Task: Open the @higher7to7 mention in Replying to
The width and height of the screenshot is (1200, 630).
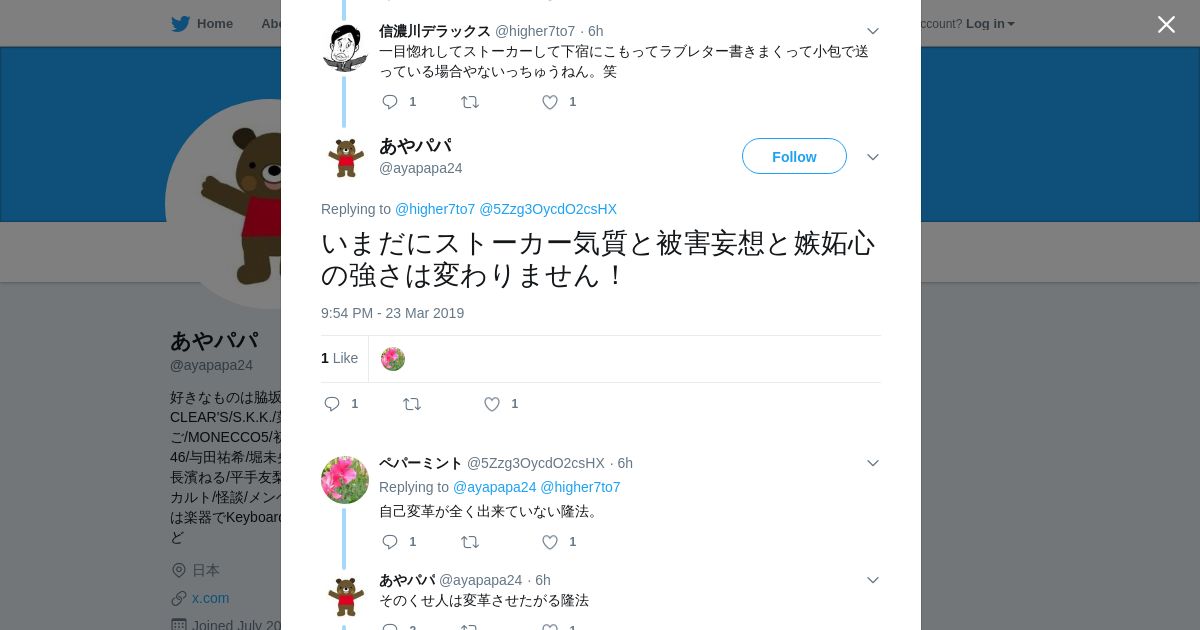Action: [435, 209]
